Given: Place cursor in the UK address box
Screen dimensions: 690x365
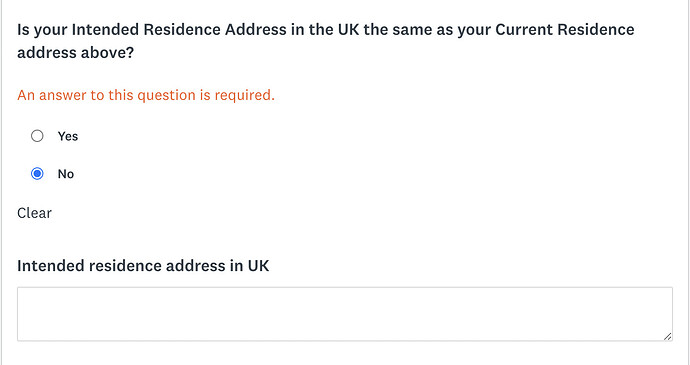Looking at the screenshot, I should pyautogui.click(x=345, y=314).
